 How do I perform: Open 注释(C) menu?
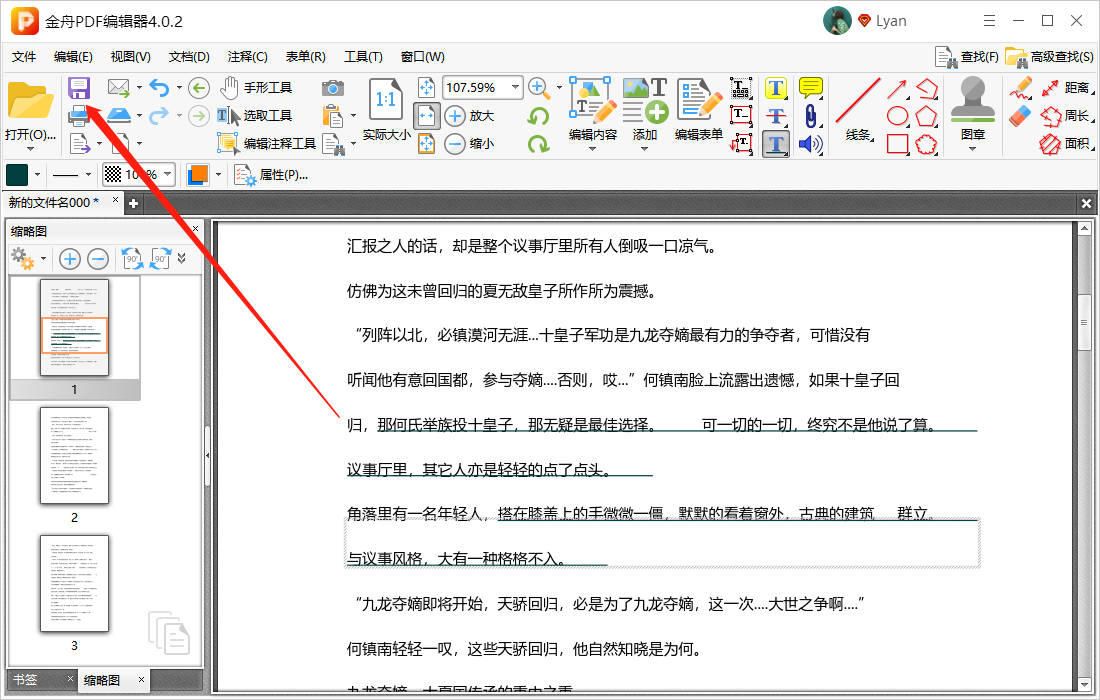[x=248, y=57]
